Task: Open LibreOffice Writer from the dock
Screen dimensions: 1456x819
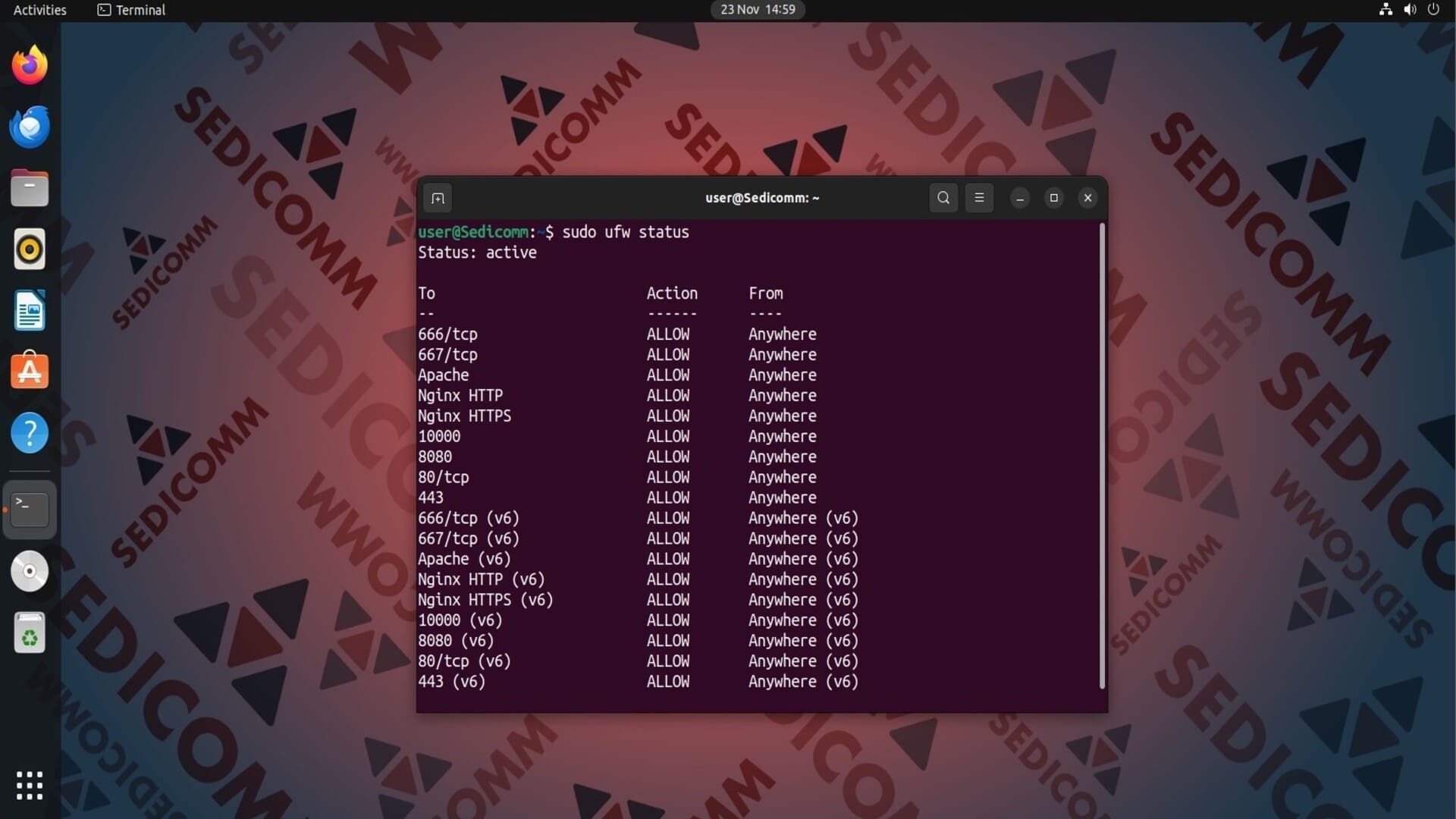Action: 30,311
